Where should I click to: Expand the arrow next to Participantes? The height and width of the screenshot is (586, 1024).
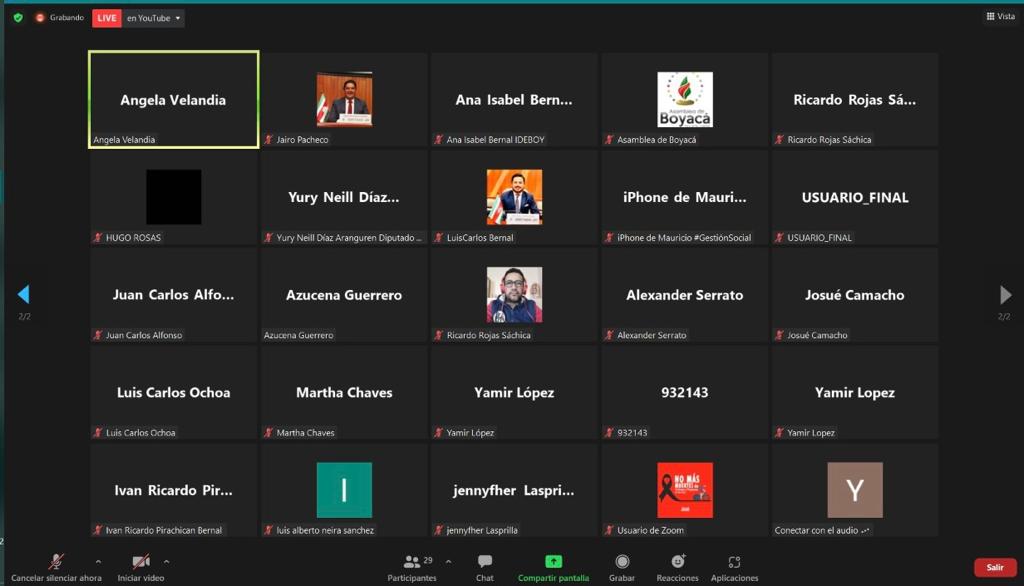tap(448, 562)
